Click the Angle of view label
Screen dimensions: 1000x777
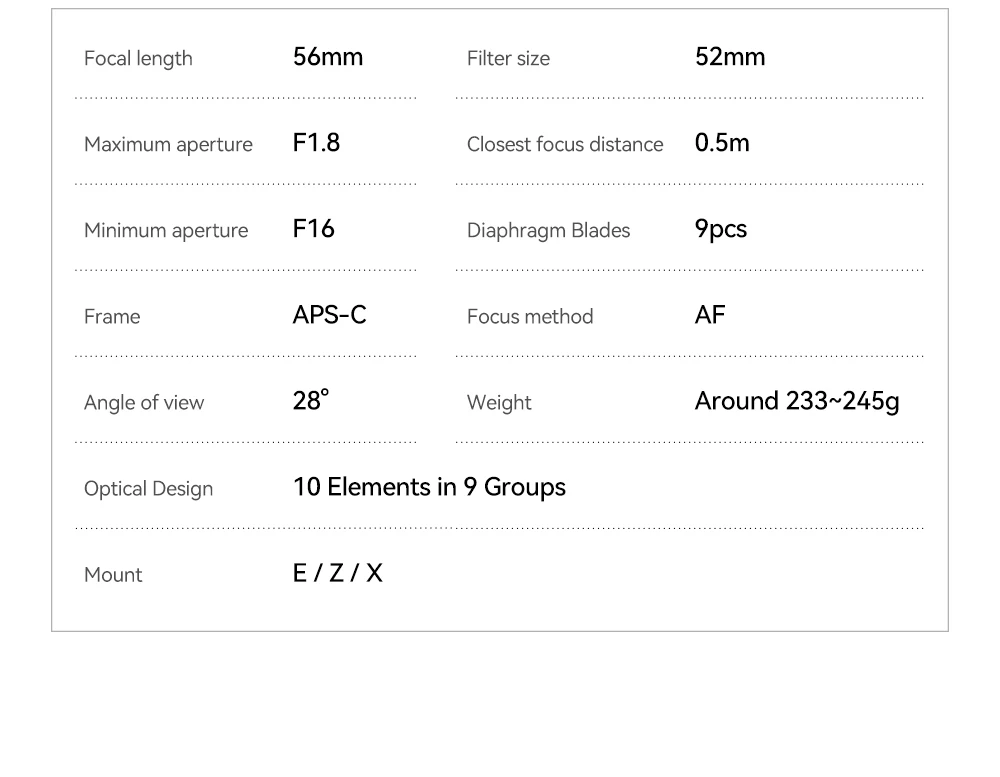[x=144, y=403]
